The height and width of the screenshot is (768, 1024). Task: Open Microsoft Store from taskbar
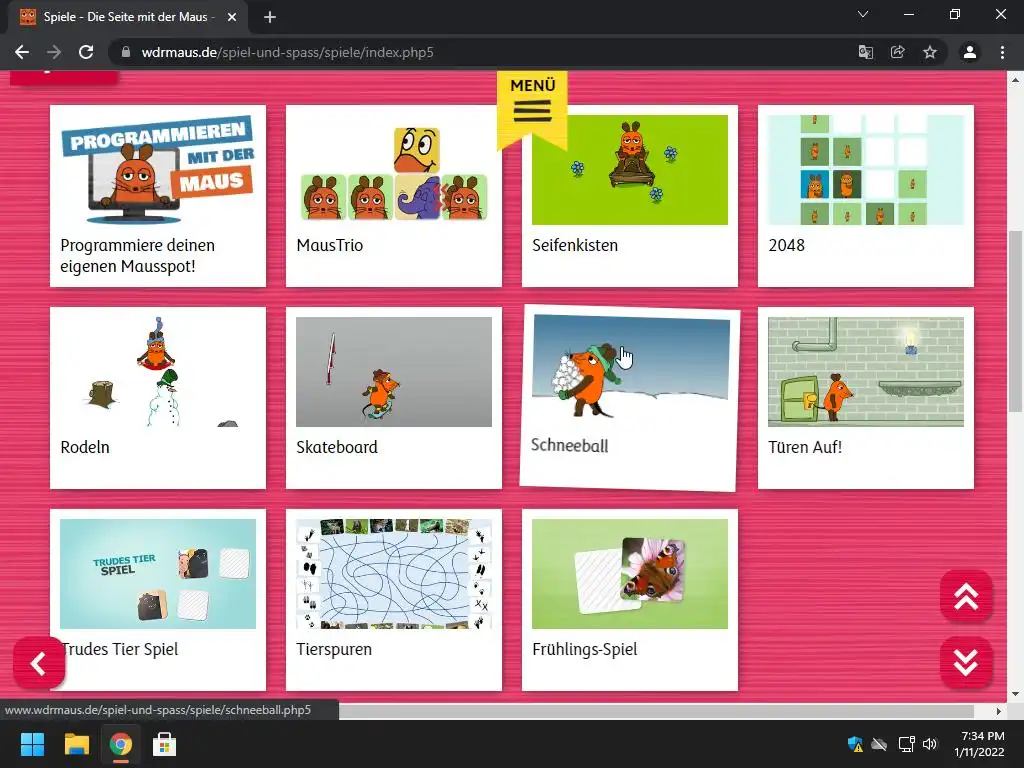164,744
